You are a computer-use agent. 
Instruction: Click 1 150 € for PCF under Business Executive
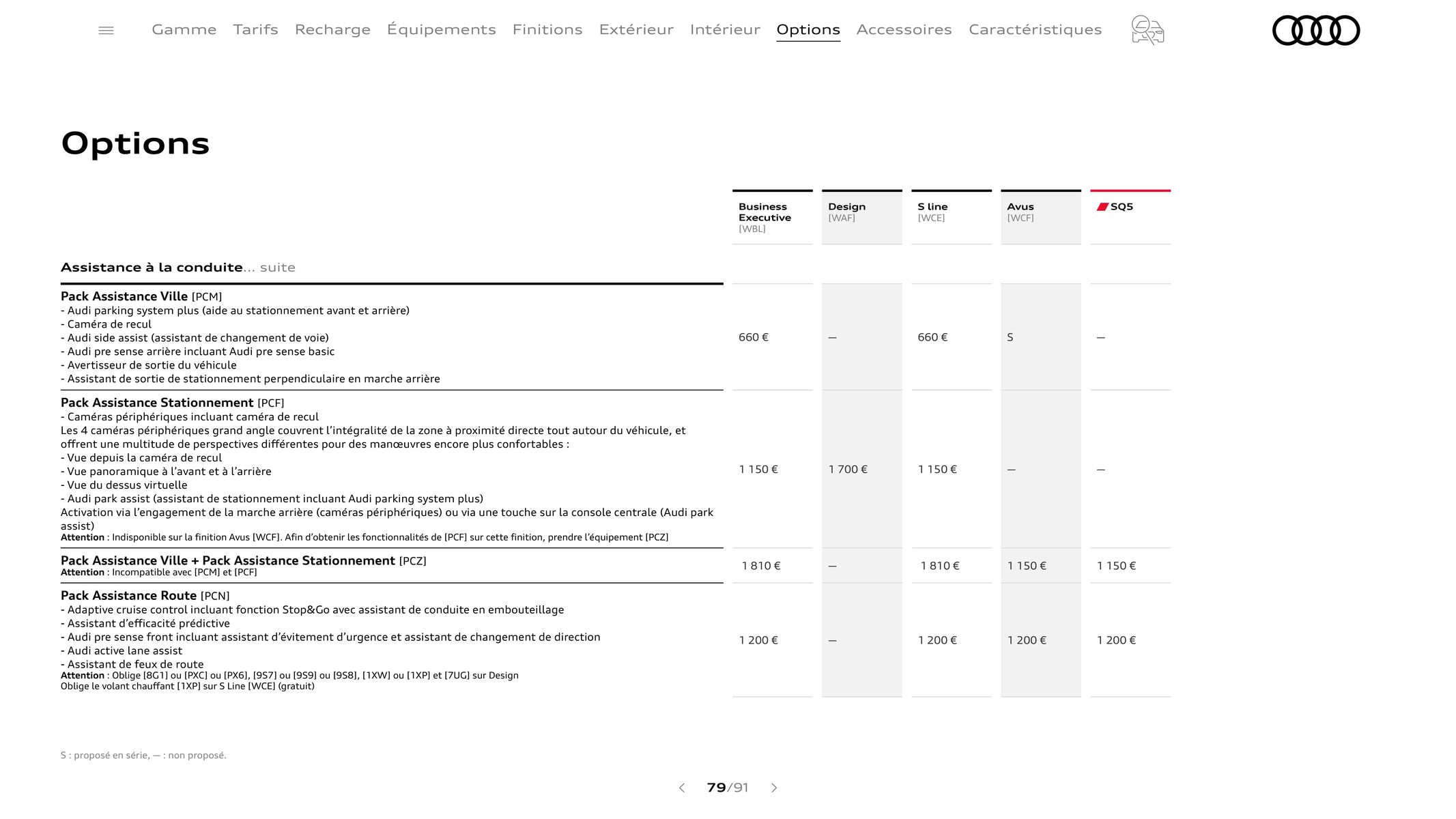pos(758,470)
